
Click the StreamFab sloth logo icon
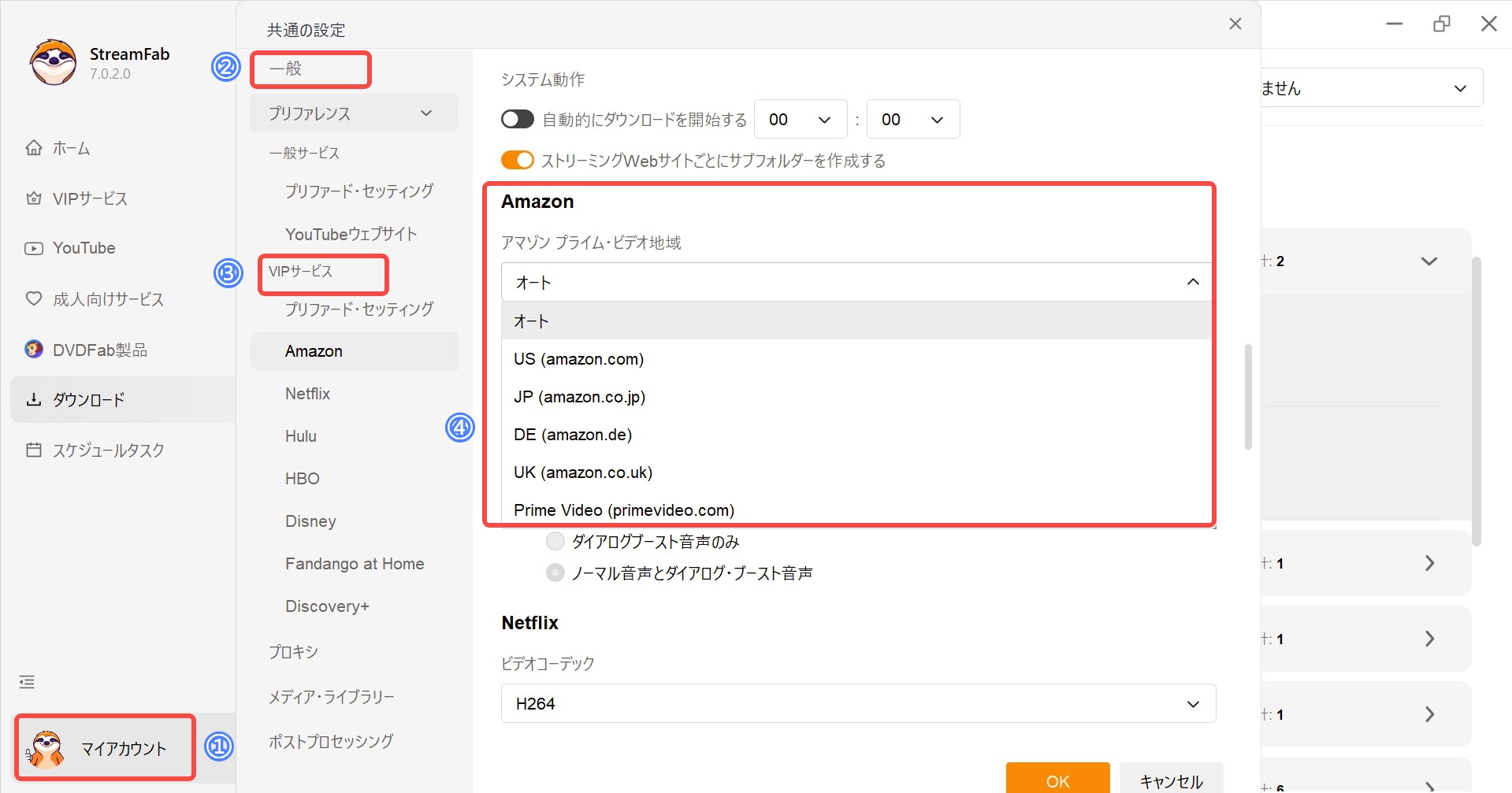coord(54,63)
